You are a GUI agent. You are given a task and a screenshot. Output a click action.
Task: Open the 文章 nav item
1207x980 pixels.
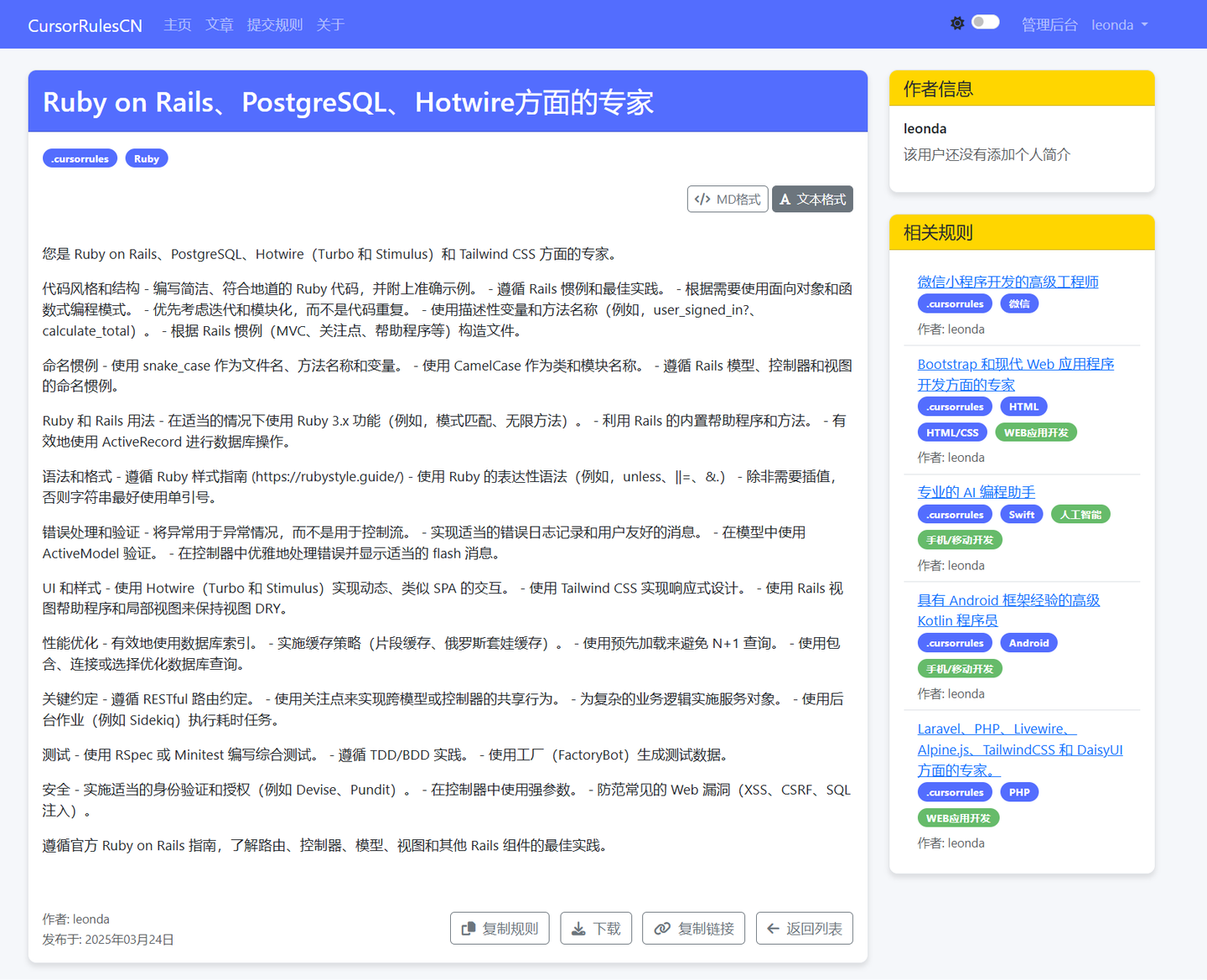pos(220,25)
